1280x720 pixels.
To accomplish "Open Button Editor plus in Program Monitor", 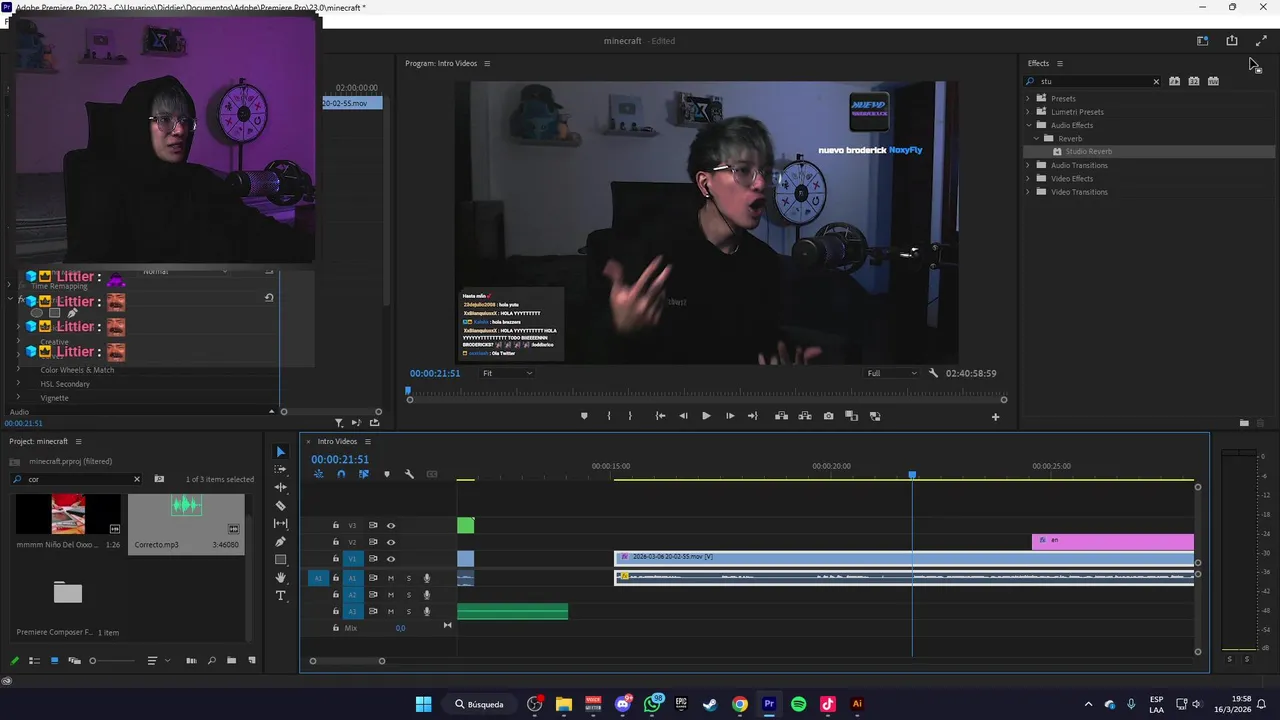I will pyautogui.click(x=995, y=417).
